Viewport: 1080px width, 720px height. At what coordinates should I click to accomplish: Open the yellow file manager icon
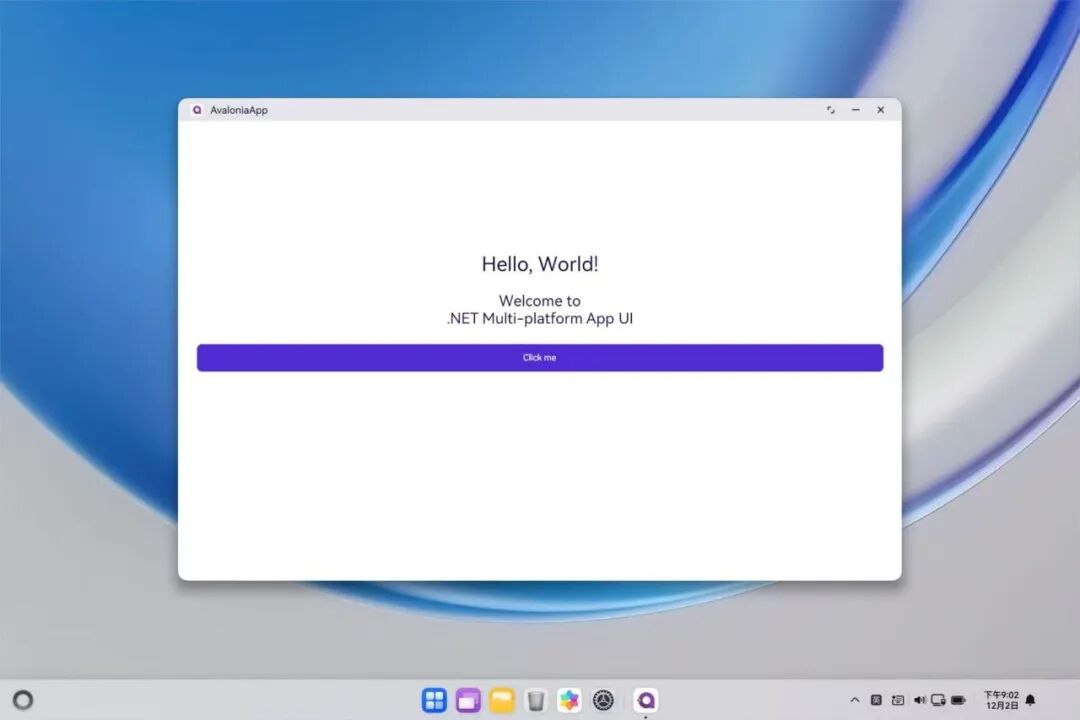pyautogui.click(x=501, y=700)
